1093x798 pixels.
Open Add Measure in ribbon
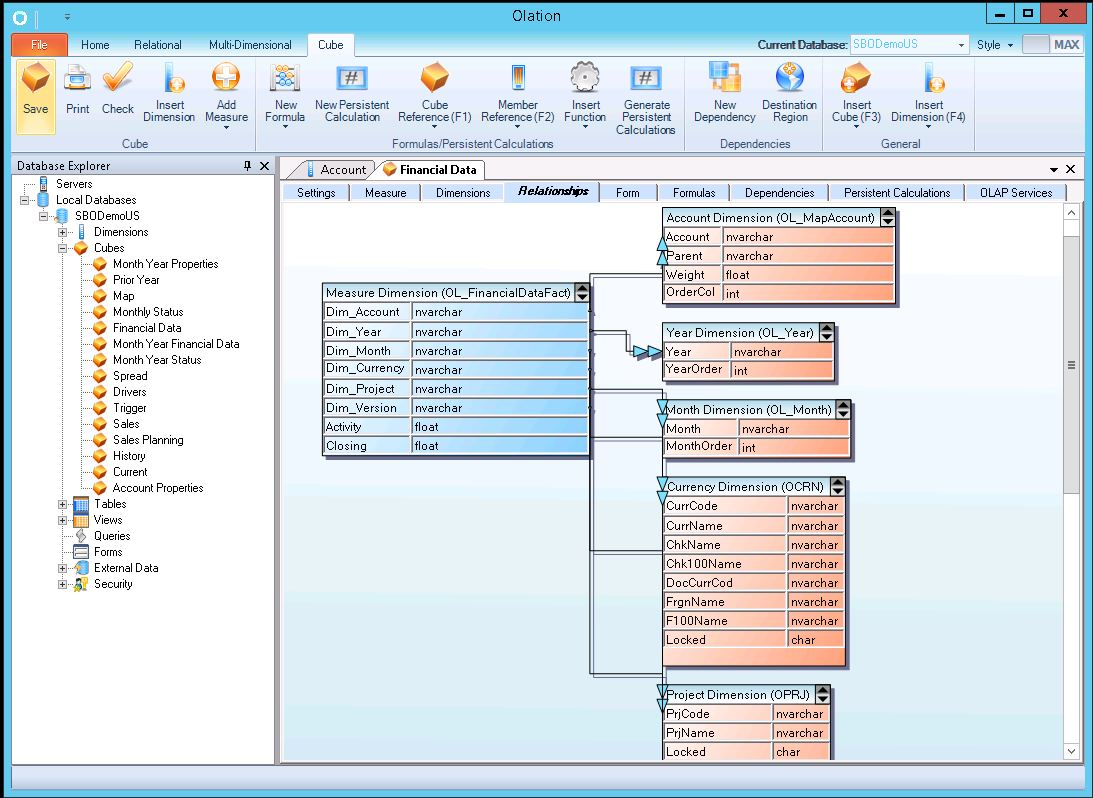(226, 94)
